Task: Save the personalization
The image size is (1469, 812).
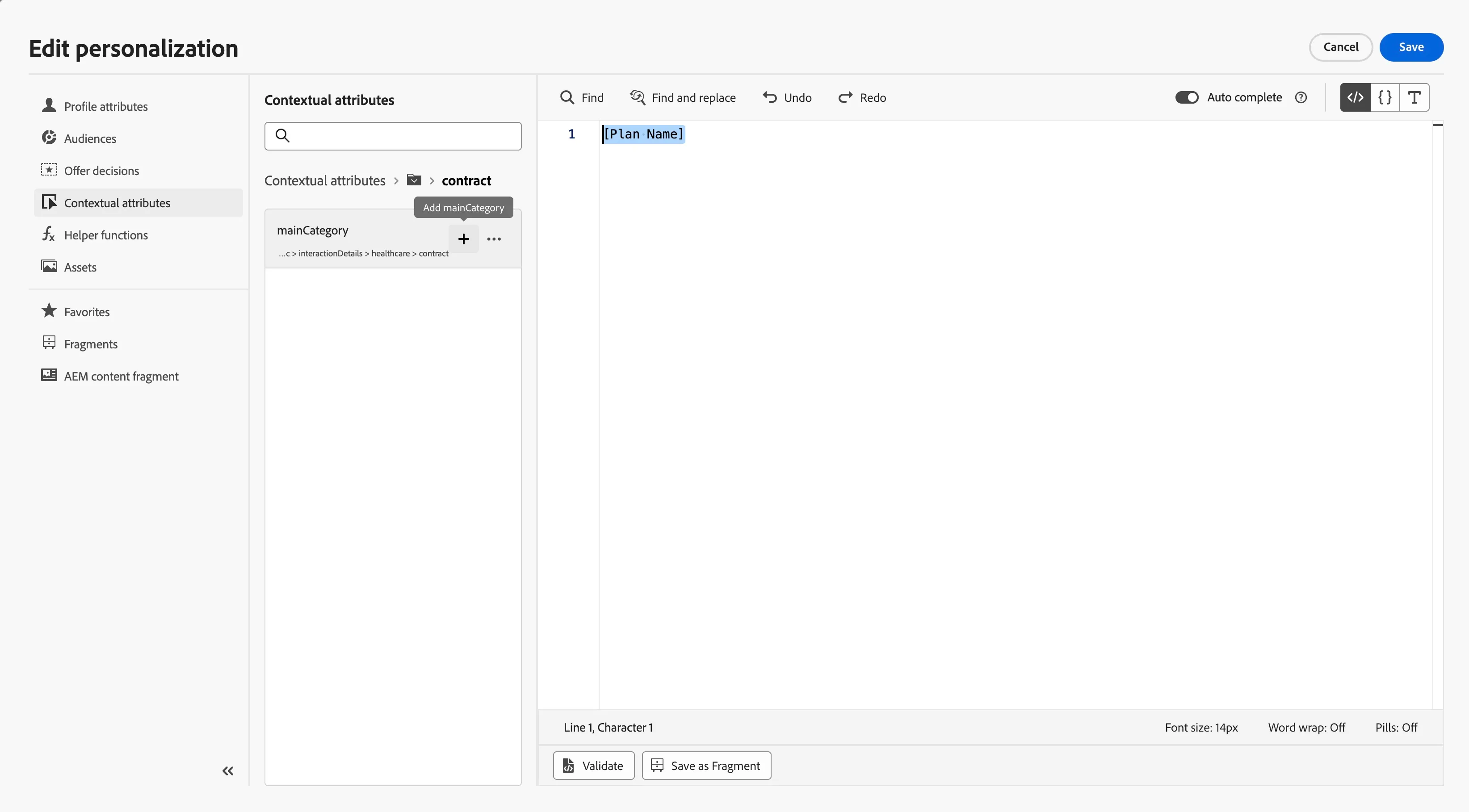Action: (1411, 47)
